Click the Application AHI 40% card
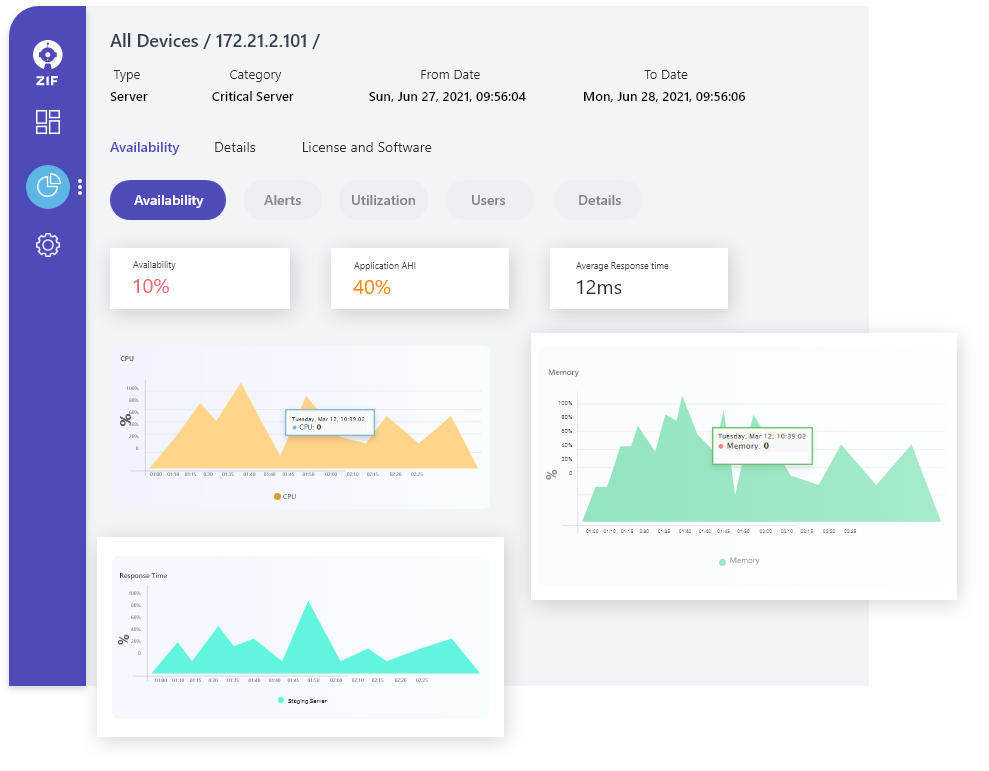The width and height of the screenshot is (989, 771). click(x=419, y=278)
